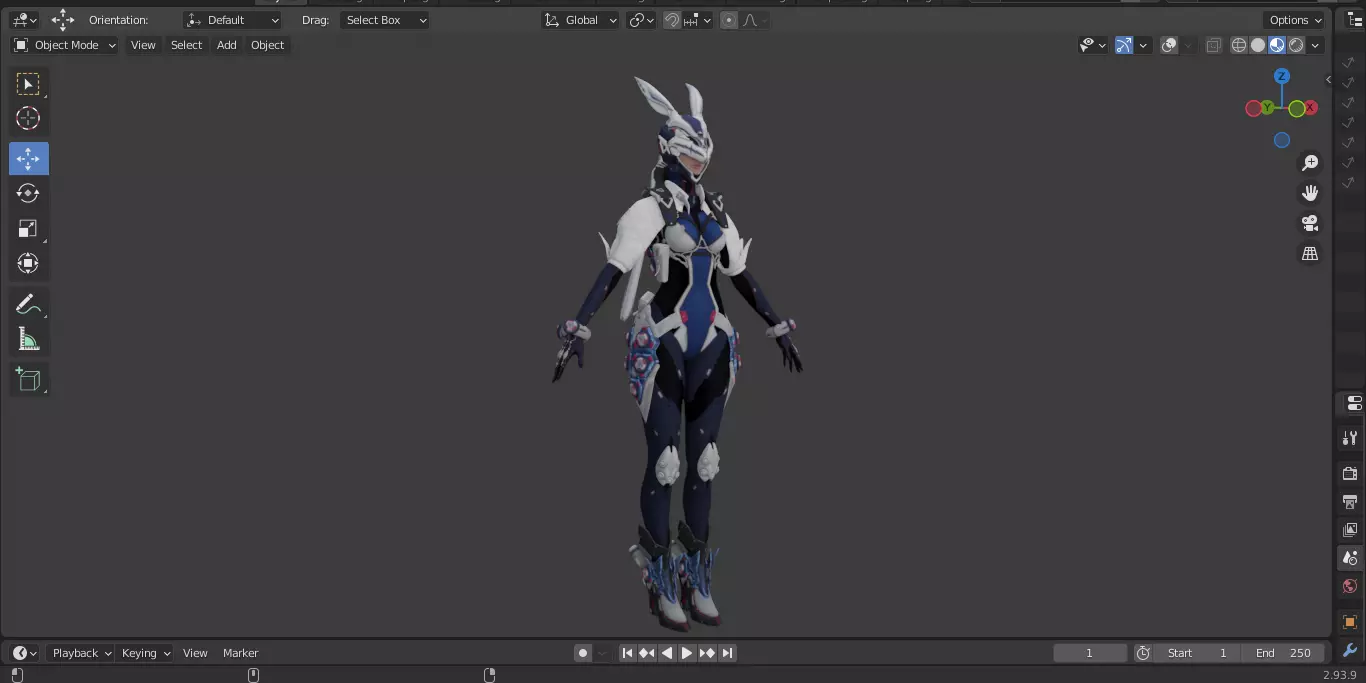Viewport: 1366px width, 683px height.
Task: Play the animation forward
Action: [x=687, y=653]
